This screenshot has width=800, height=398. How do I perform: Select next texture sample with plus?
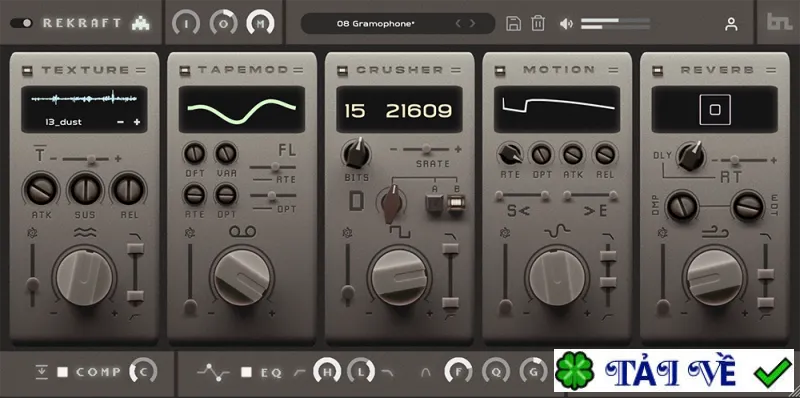[137, 122]
